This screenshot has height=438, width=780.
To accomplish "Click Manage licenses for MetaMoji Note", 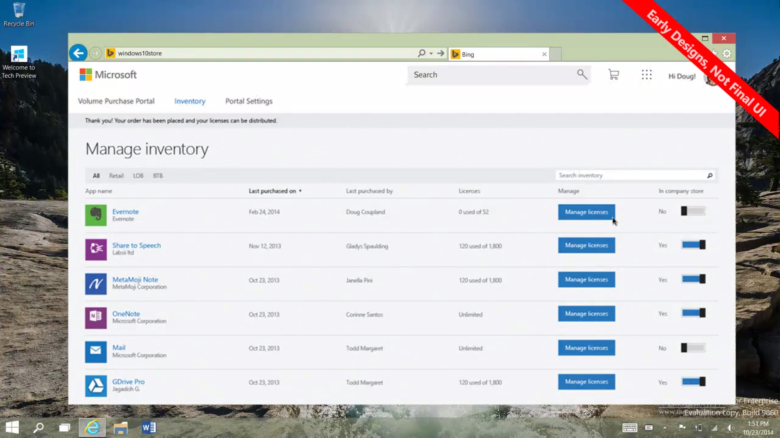I will pyautogui.click(x=586, y=280).
